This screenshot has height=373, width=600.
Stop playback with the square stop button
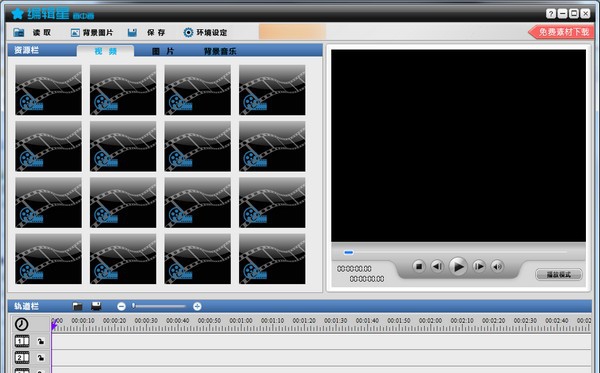tap(419, 266)
